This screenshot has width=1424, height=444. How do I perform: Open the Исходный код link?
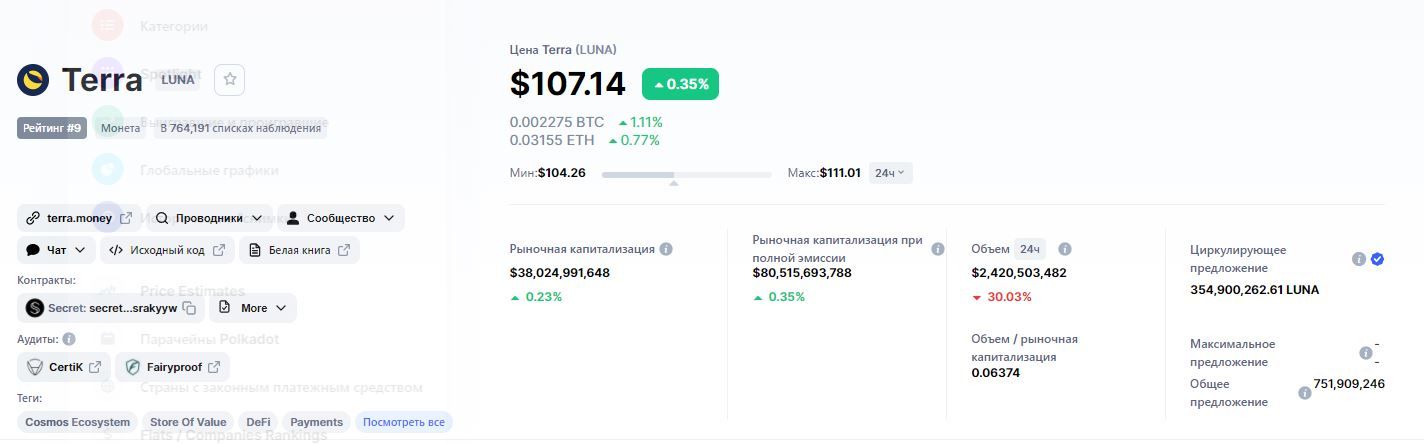click(x=167, y=250)
